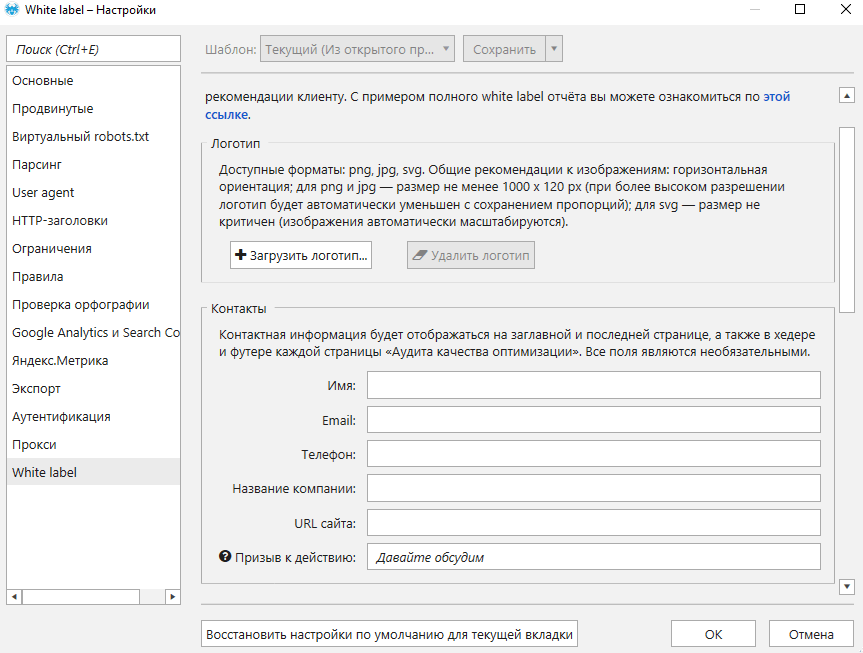Go to Виртуальный robots.txt section
863x653 pixels.
point(94,137)
